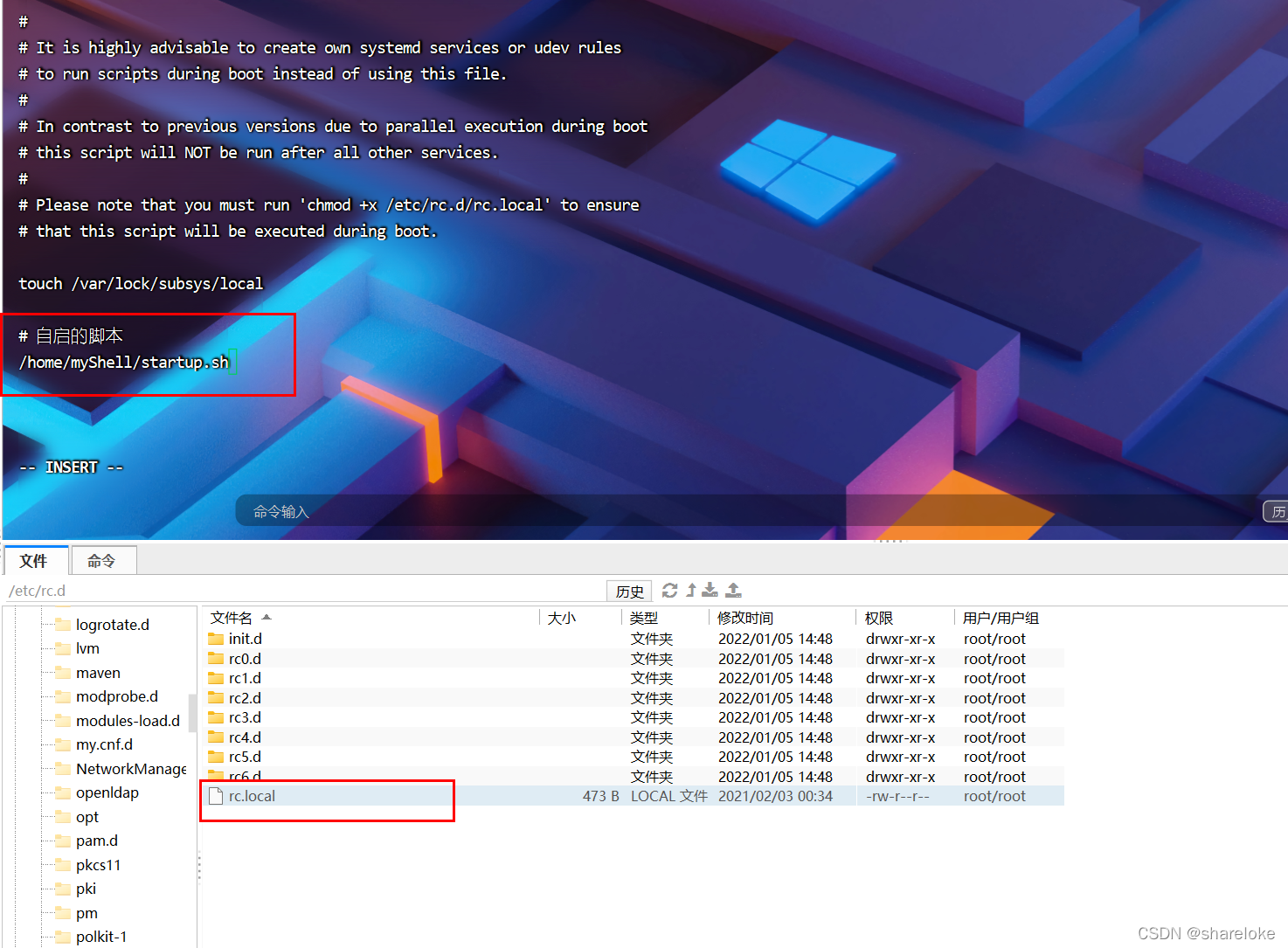The height and width of the screenshot is (948, 1288).
Task: Open the pm folder in tree
Action: point(87,913)
